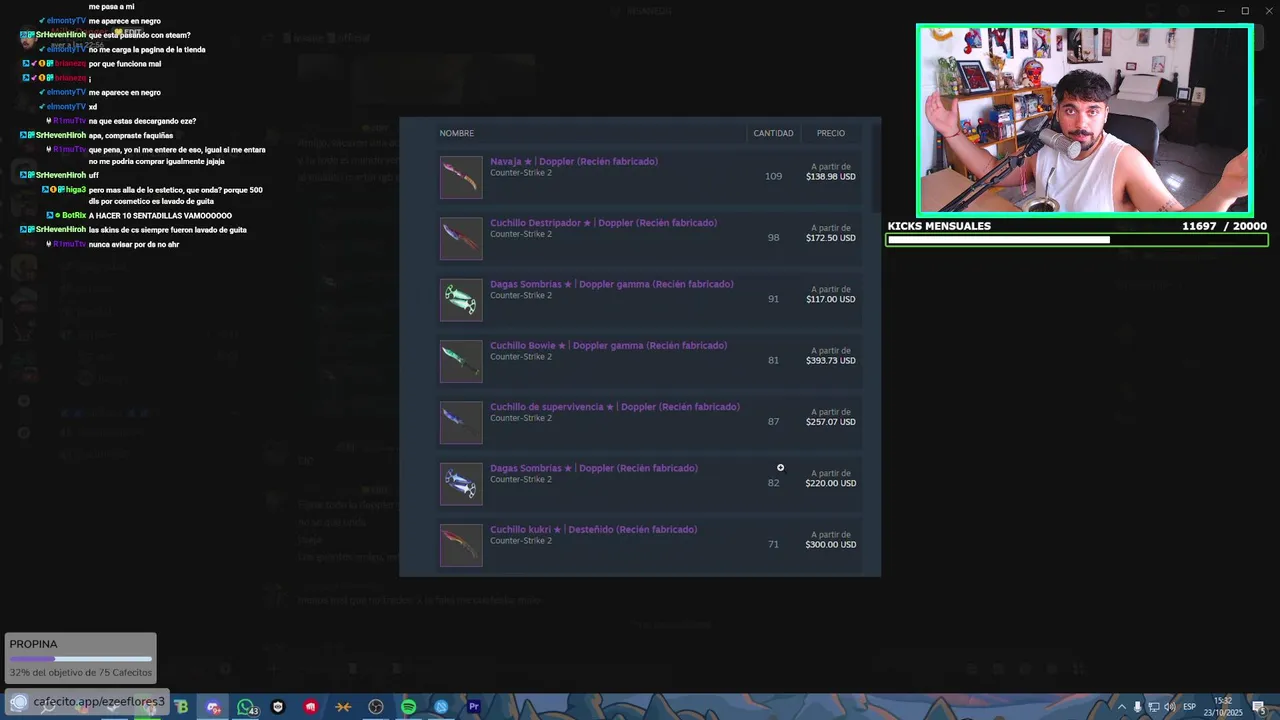Screen dimensions: 1280x720
Task: Open the taskbar clock showing 15:32
Action: click(x=1223, y=706)
